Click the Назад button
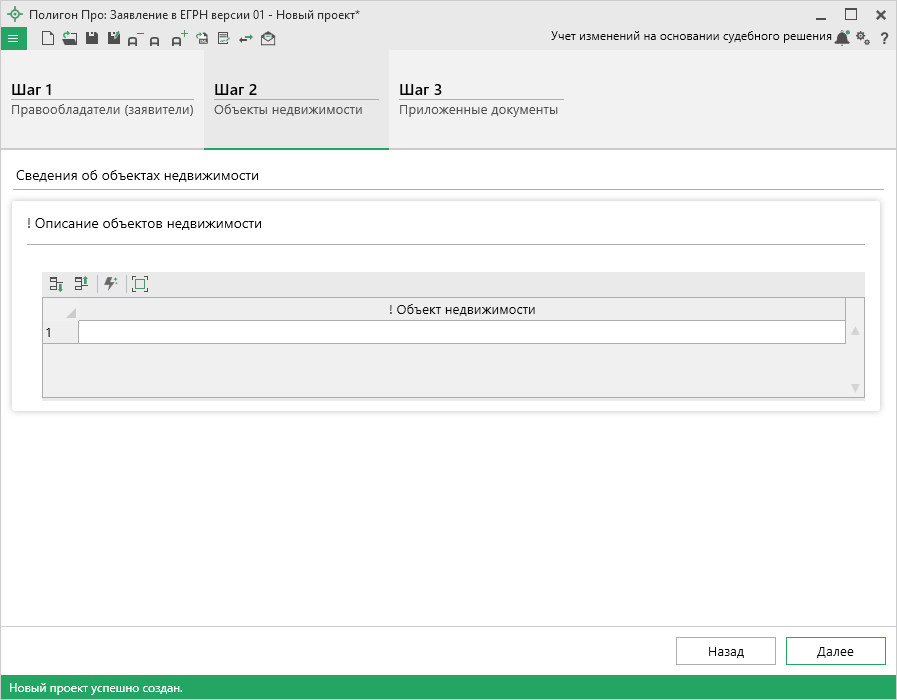Viewport: 897px width, 700px height. (726, 651)
